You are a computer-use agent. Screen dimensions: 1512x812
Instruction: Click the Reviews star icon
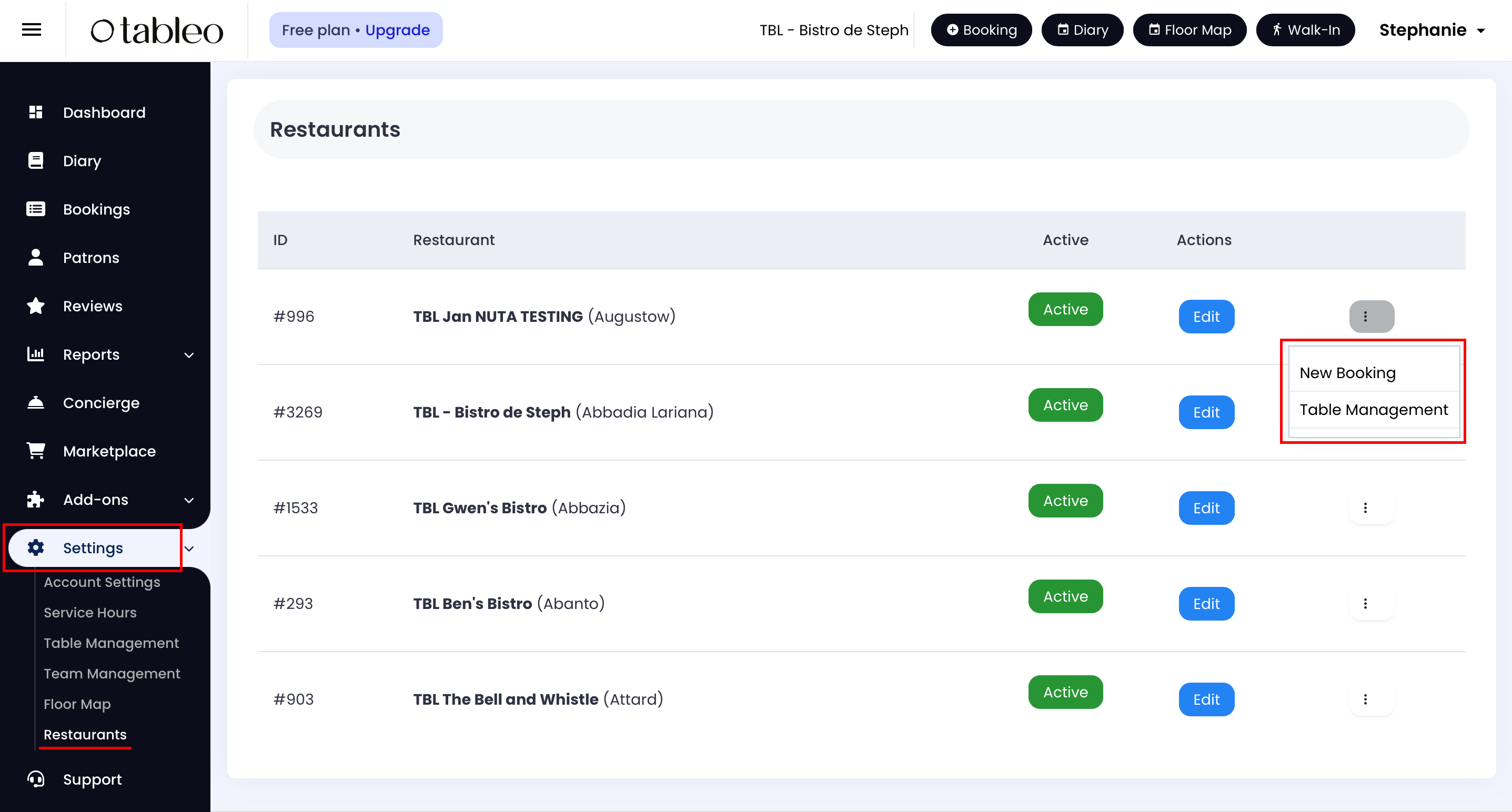click(x=36, y=306)
